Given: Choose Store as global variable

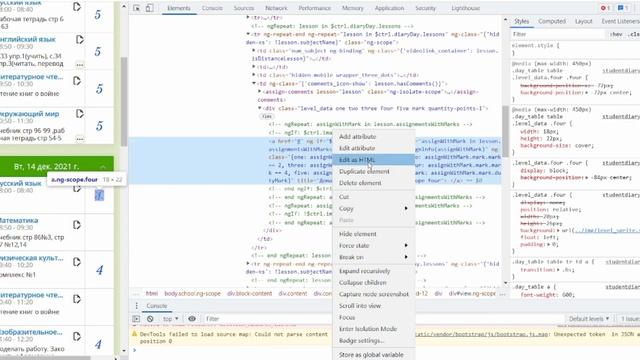Looking at the screenshot, I should 373,355.
